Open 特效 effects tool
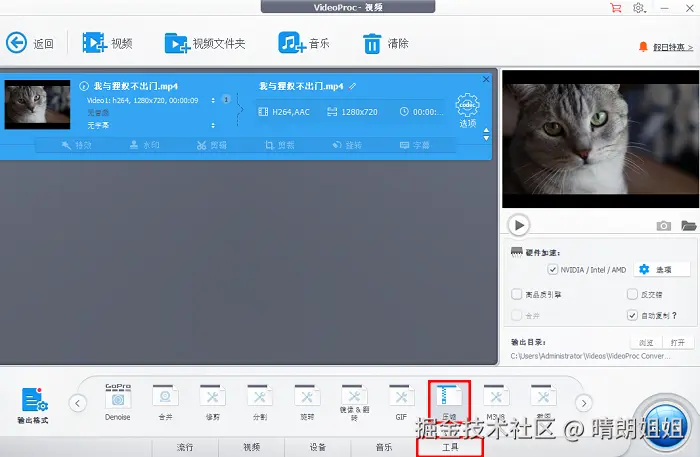700x457 pixels. pos(76,145)
